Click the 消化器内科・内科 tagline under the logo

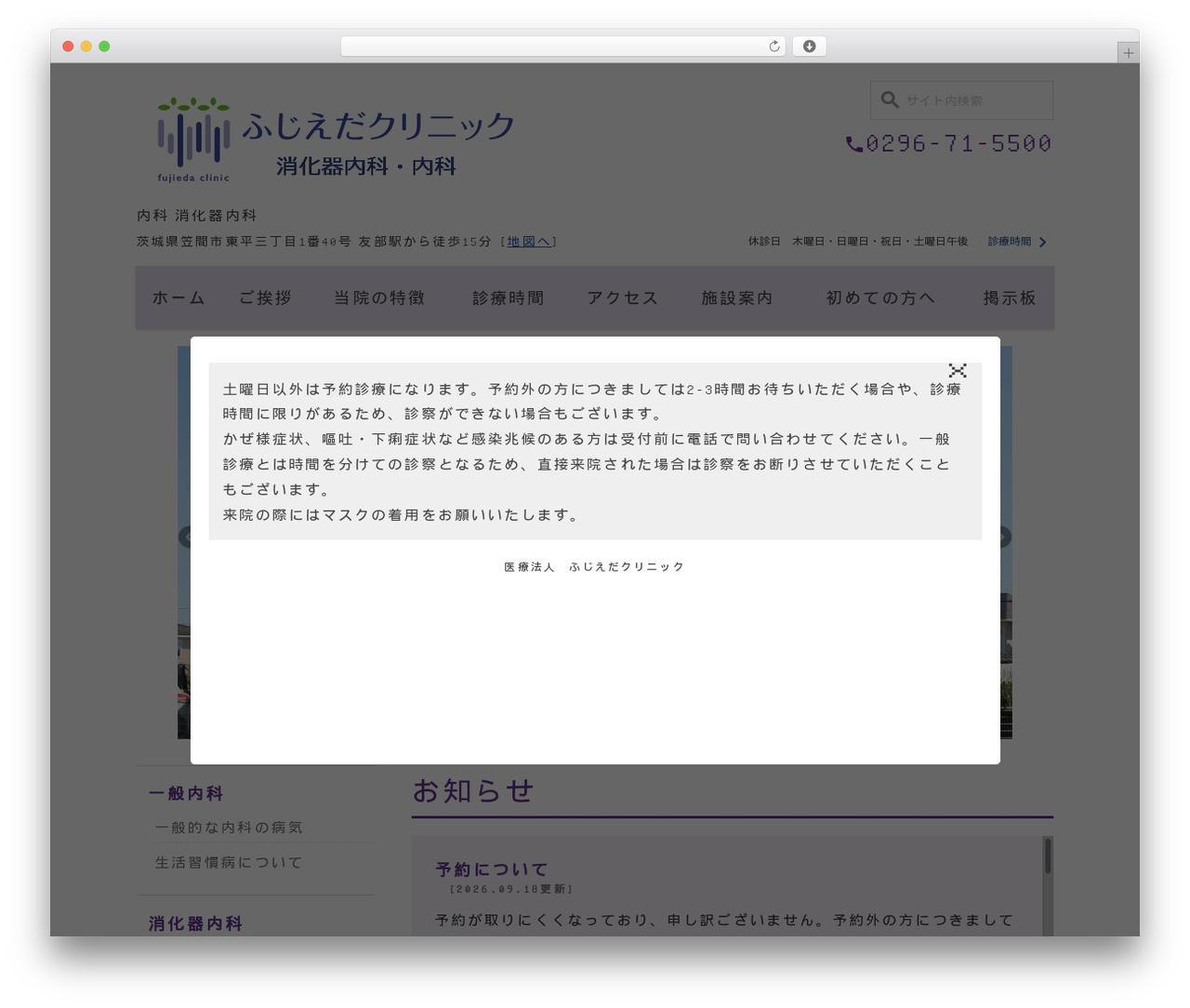(x=365, y=166)
